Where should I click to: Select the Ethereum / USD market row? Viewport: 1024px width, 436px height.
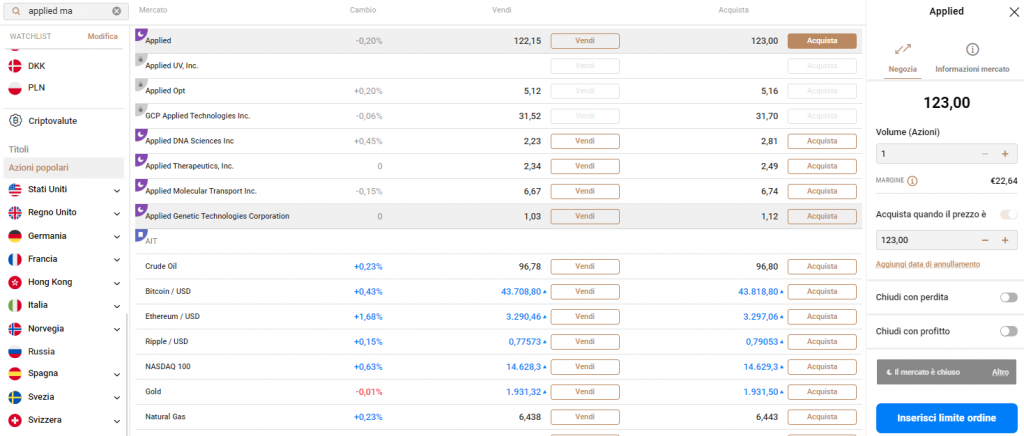498,317
